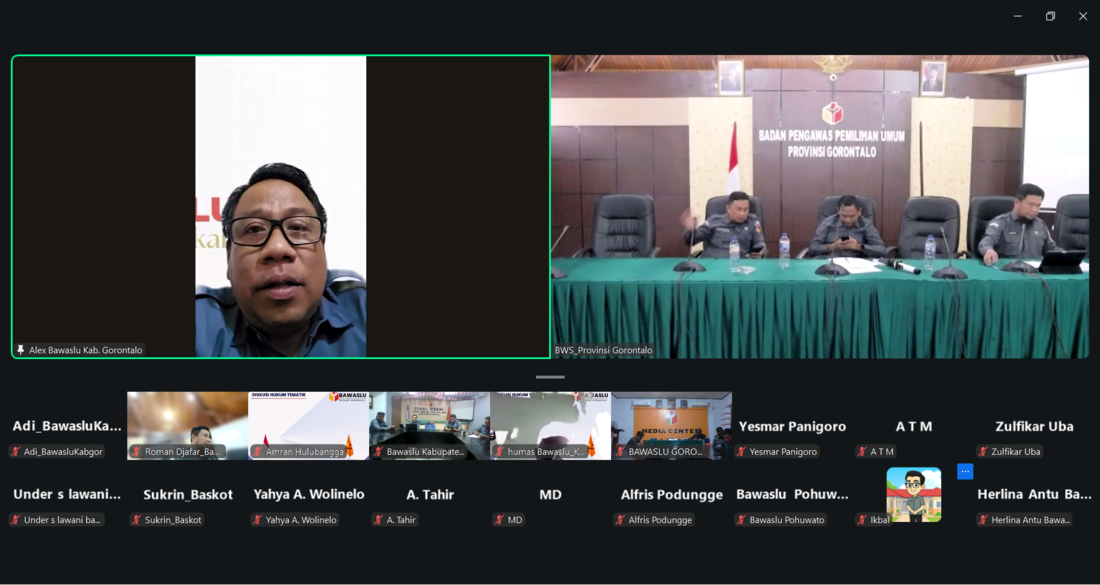
Task: Click the large Yesmar Panigoro display name
Action: [x=792, y=426]
